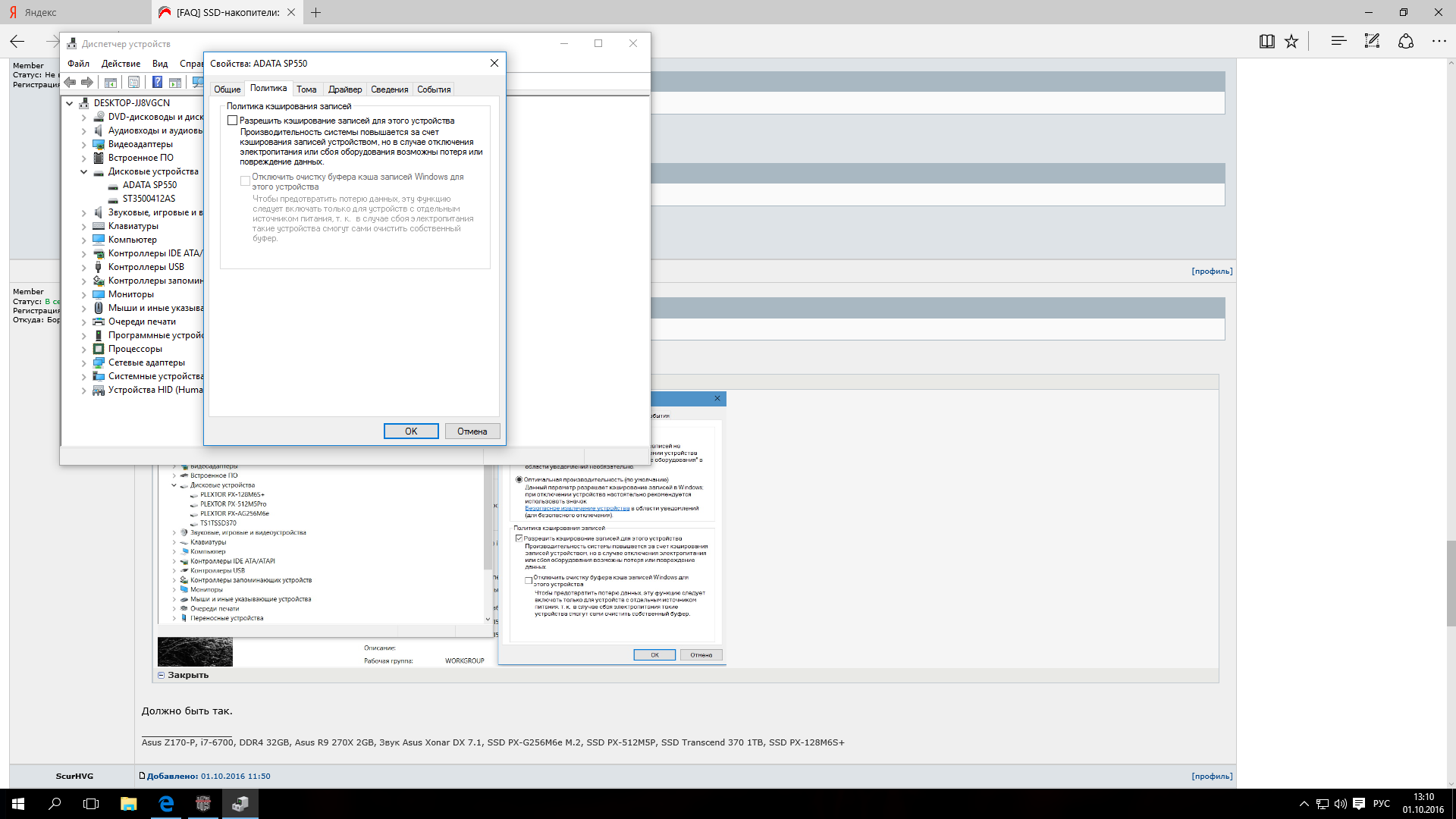Image resolution: width=1456 pixels, height=819 pixels.
Task: Open Microsoft Edge from the taskbar
Action: [166, 804]
